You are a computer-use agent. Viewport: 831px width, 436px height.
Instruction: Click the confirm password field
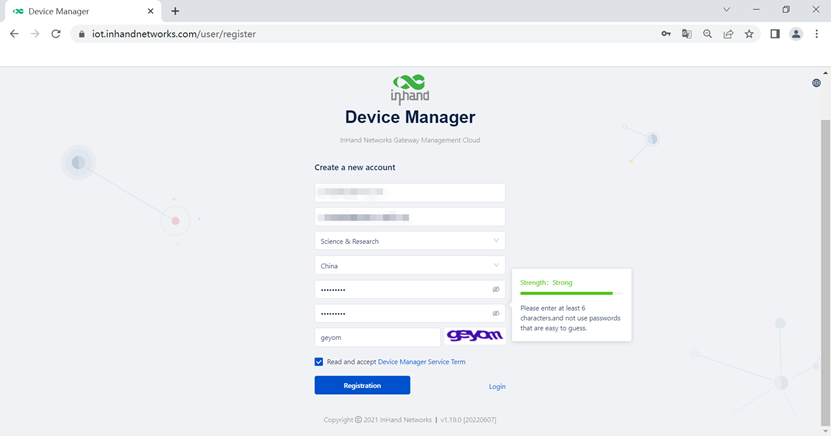coord(410,313)
